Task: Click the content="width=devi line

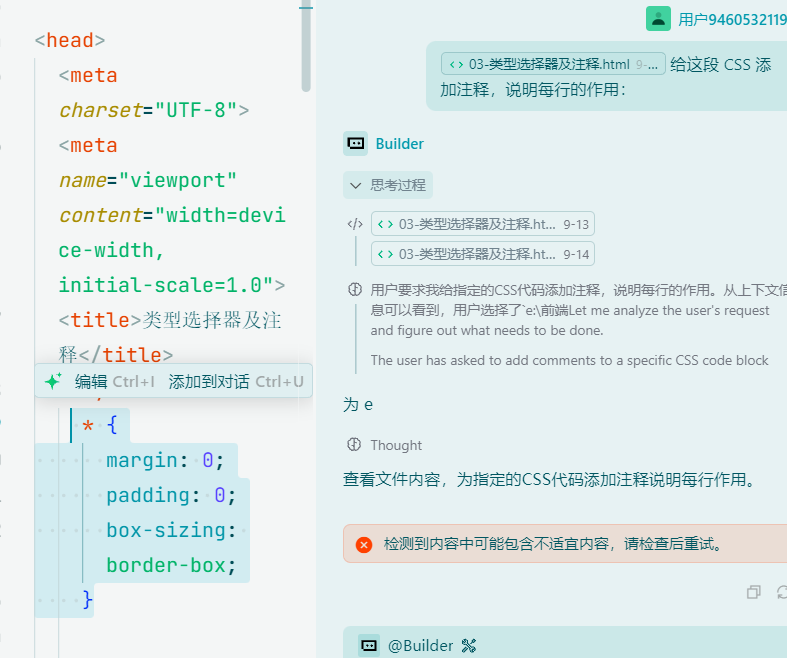Action: 172,215
